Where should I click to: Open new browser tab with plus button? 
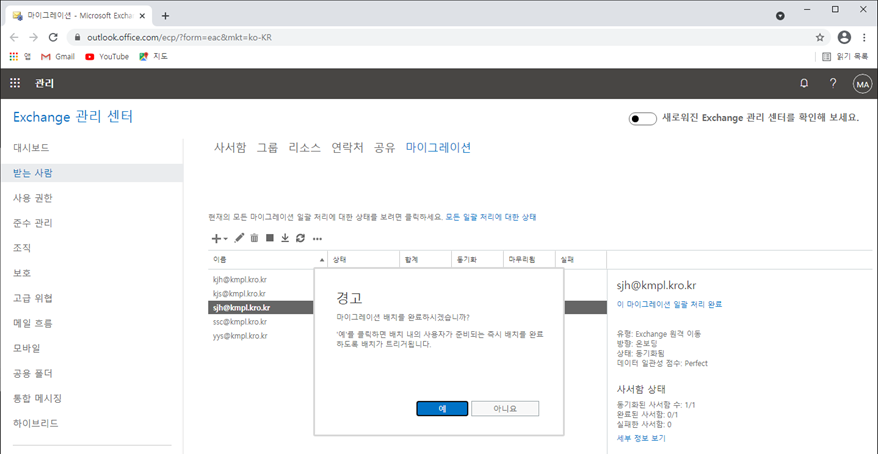tap(165, 16)
